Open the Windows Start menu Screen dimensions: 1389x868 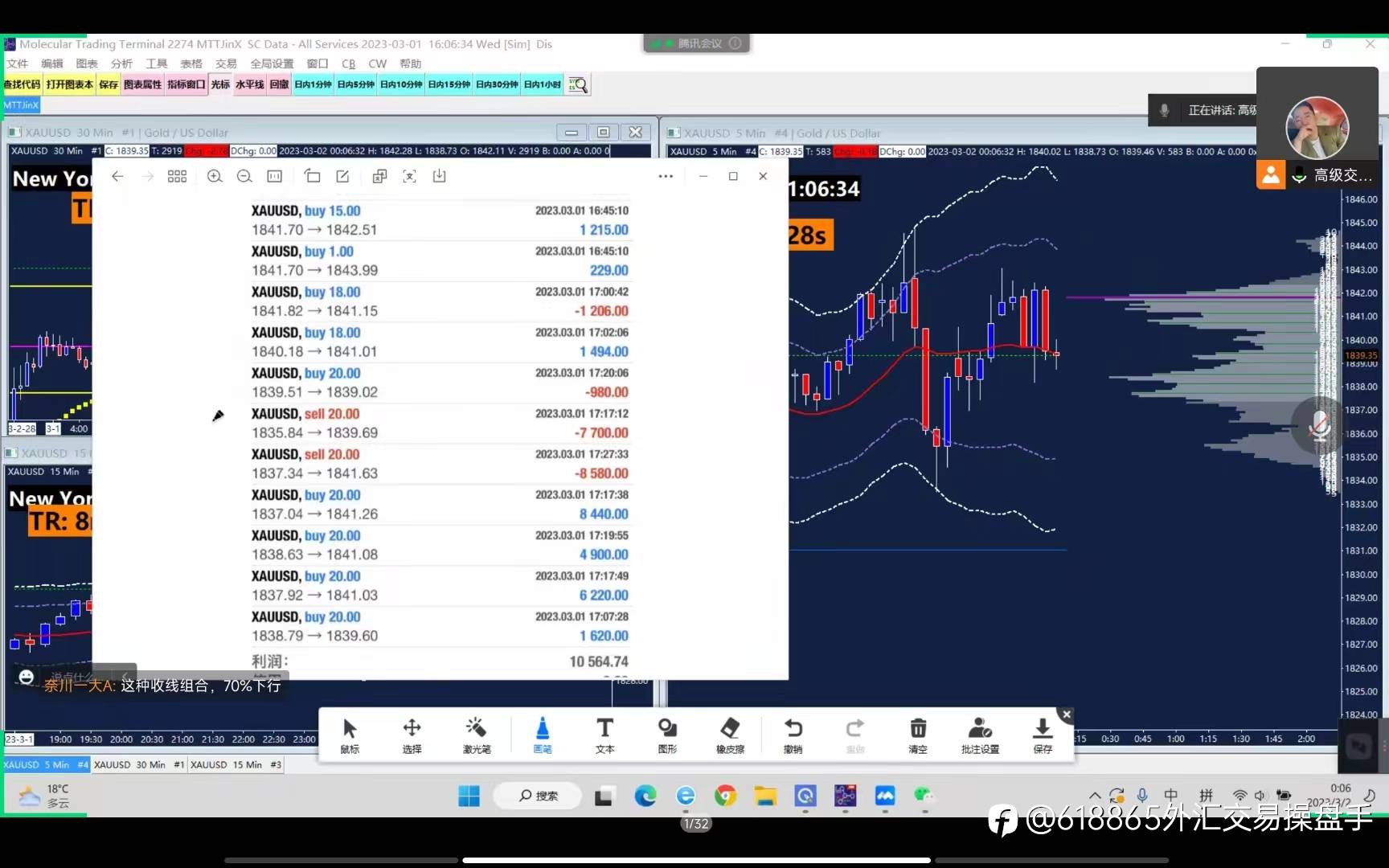[469, 796]
